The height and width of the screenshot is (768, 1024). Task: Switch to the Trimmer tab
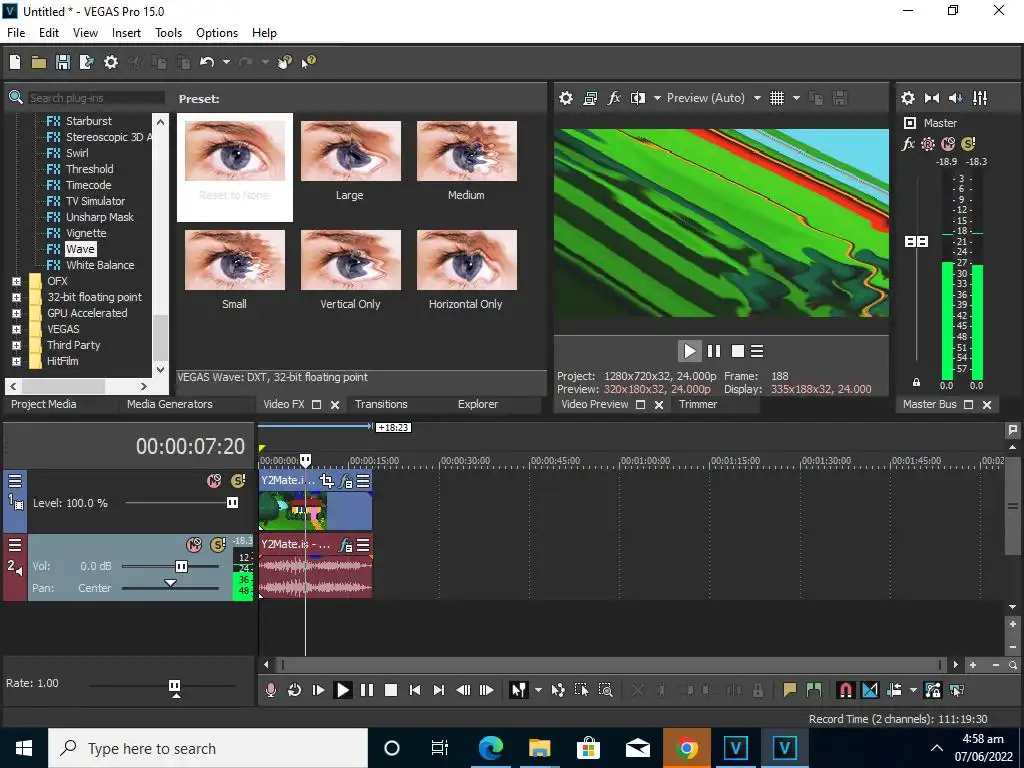pyautogui.click(x=698, y=404)
